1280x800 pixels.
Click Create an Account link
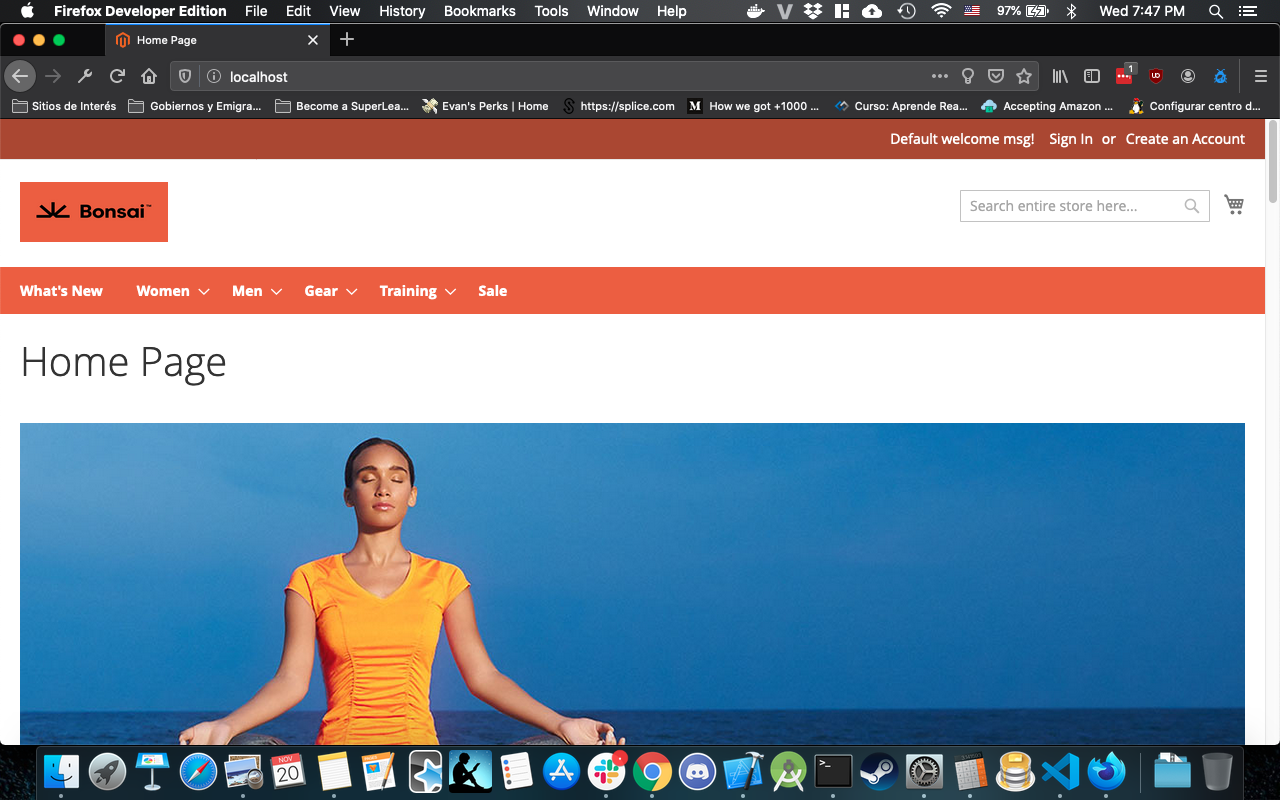point(1185,139)
